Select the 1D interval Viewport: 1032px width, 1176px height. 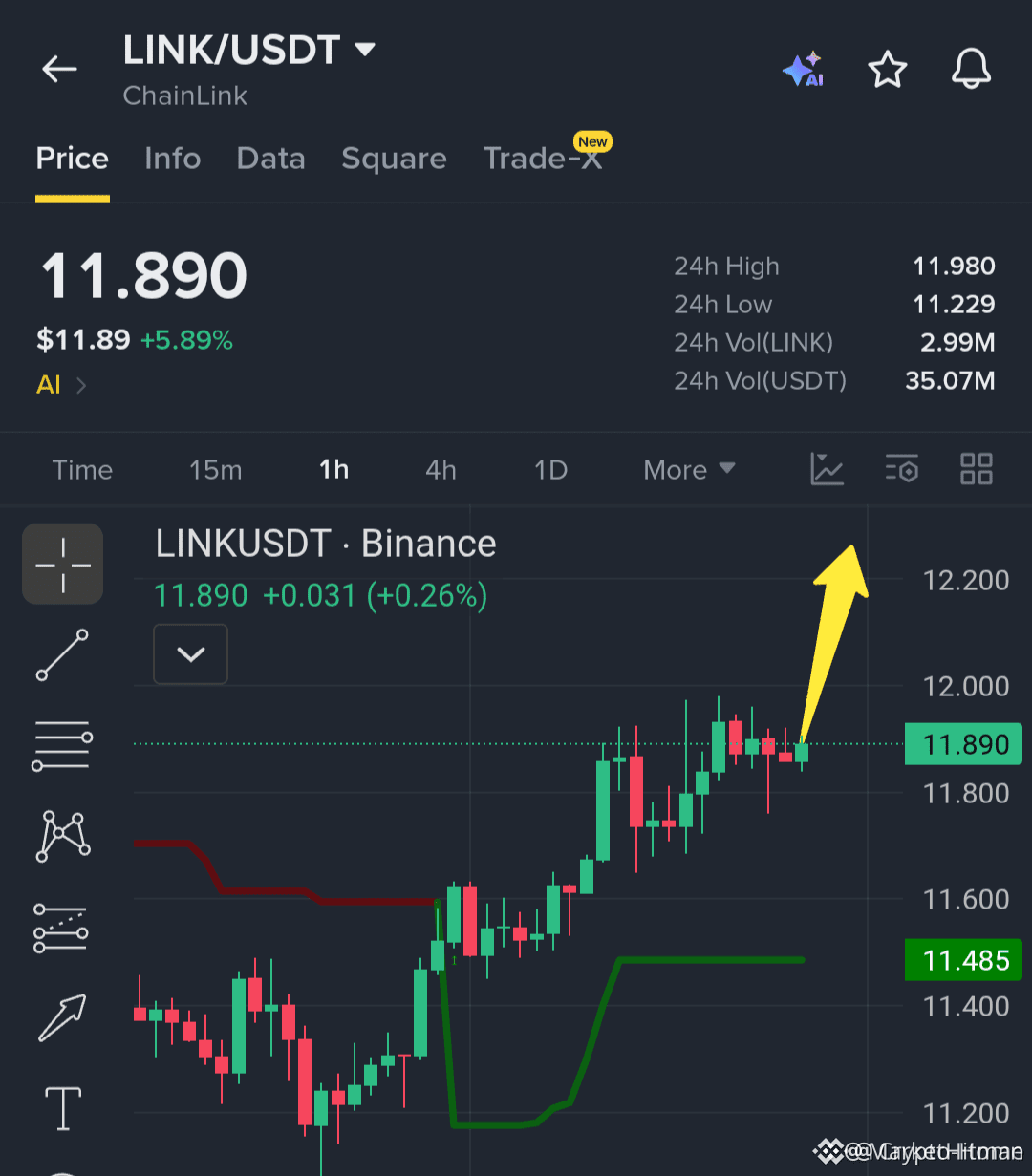pos(550,470)
